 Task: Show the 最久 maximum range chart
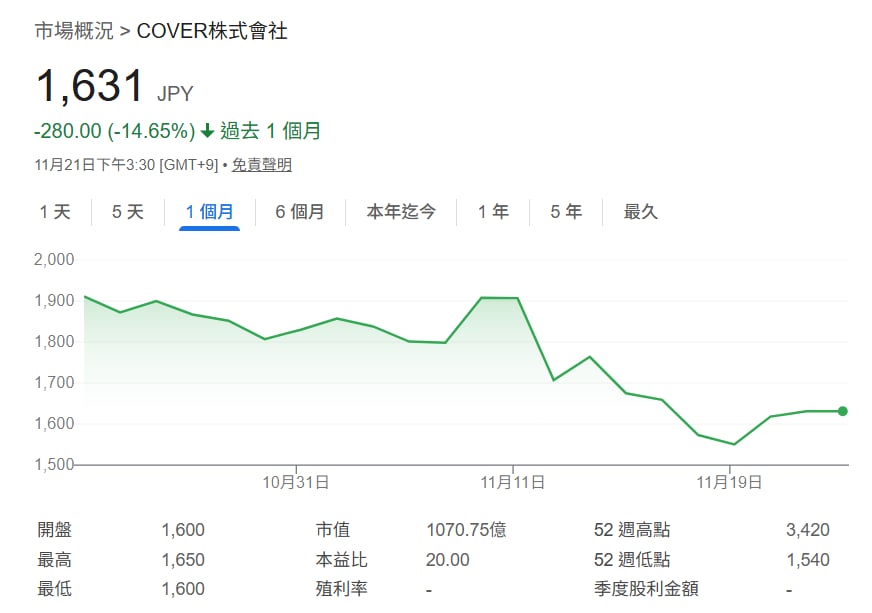point(640,212)
